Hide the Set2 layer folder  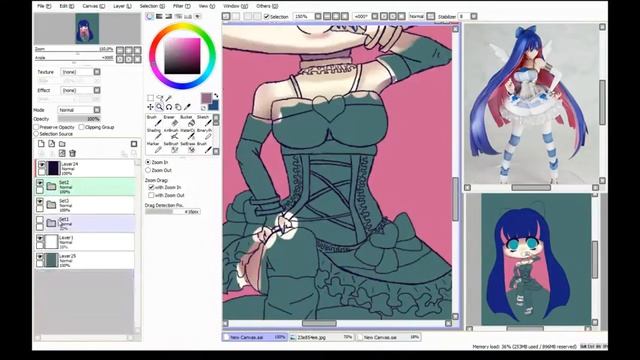pos(40,183)
